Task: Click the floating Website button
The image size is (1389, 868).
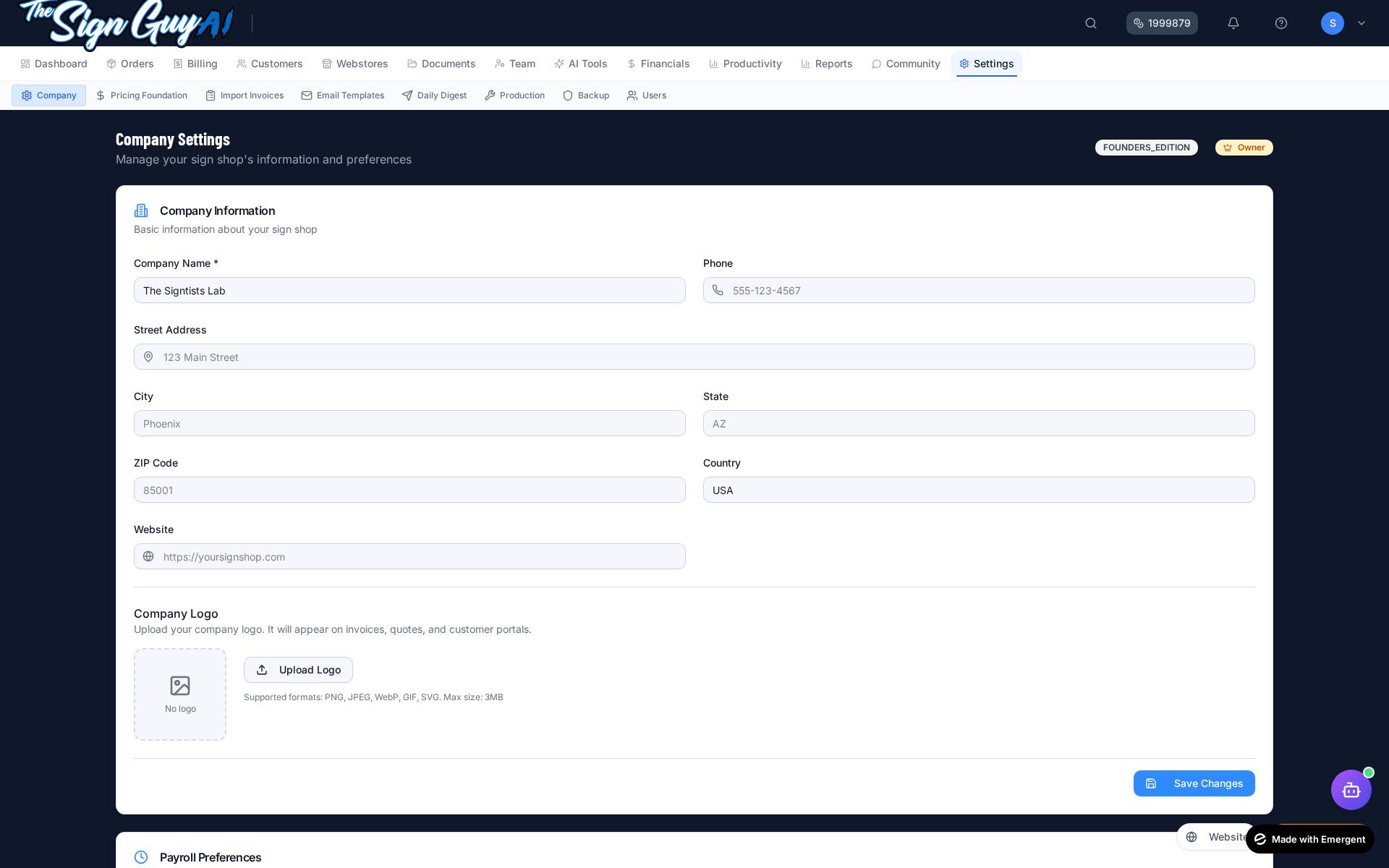Action: tap(1215, 837)
